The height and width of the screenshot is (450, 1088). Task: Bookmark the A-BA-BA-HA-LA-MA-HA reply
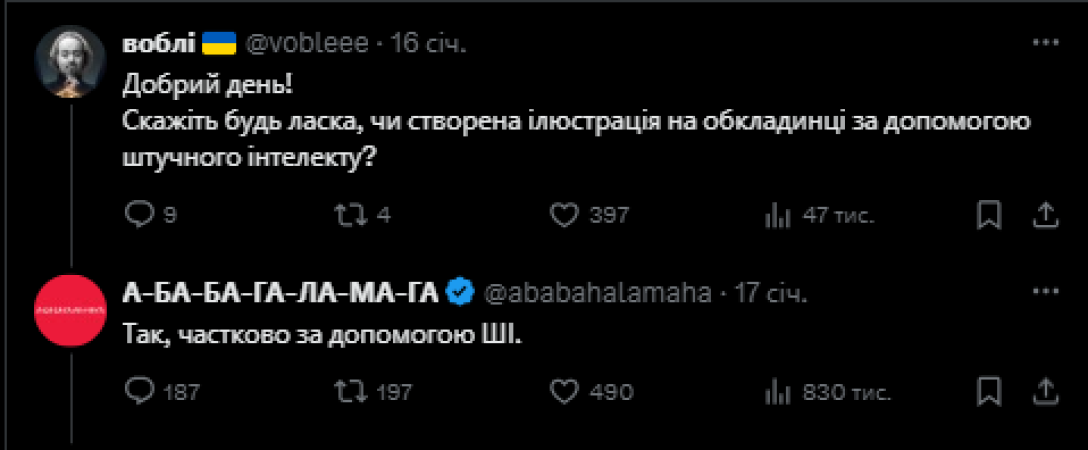point(990,391)
